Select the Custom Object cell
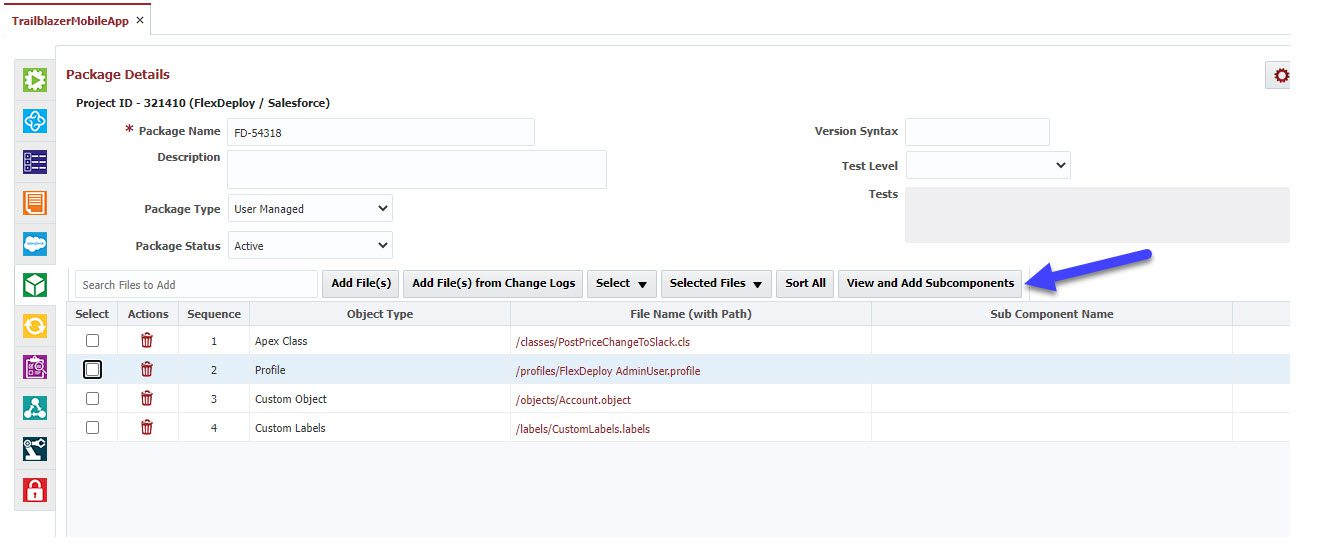 pyautogui.click(x=380, y=399)
